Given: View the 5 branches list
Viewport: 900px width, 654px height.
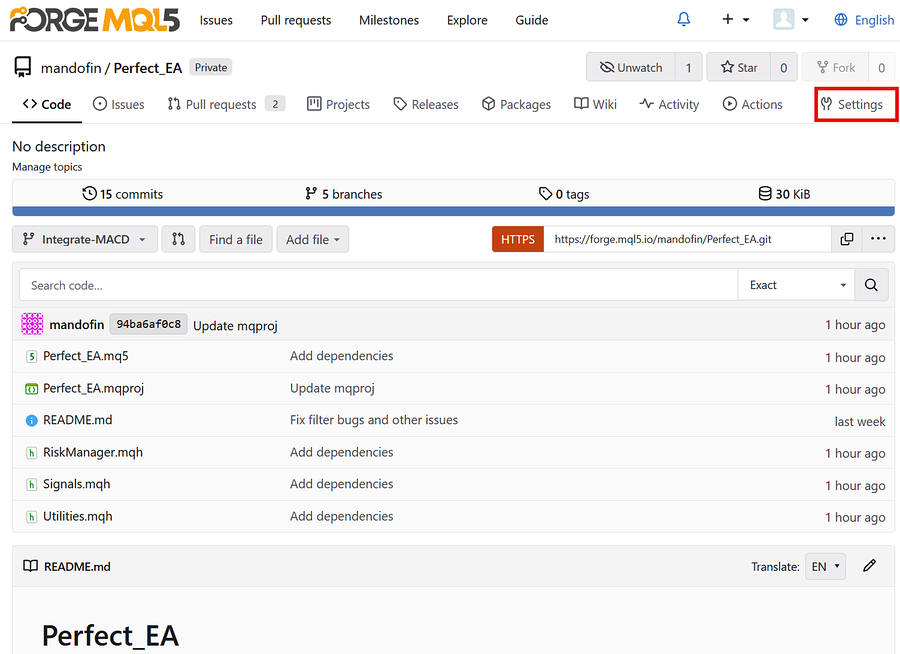Looking at the screenshot, I should pos(343,194).
